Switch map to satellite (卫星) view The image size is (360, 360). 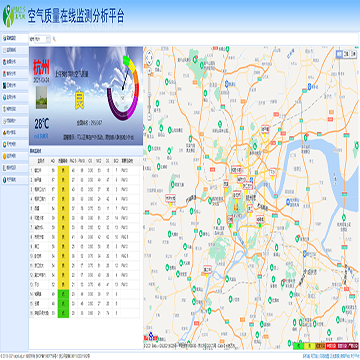coord(346,54)
